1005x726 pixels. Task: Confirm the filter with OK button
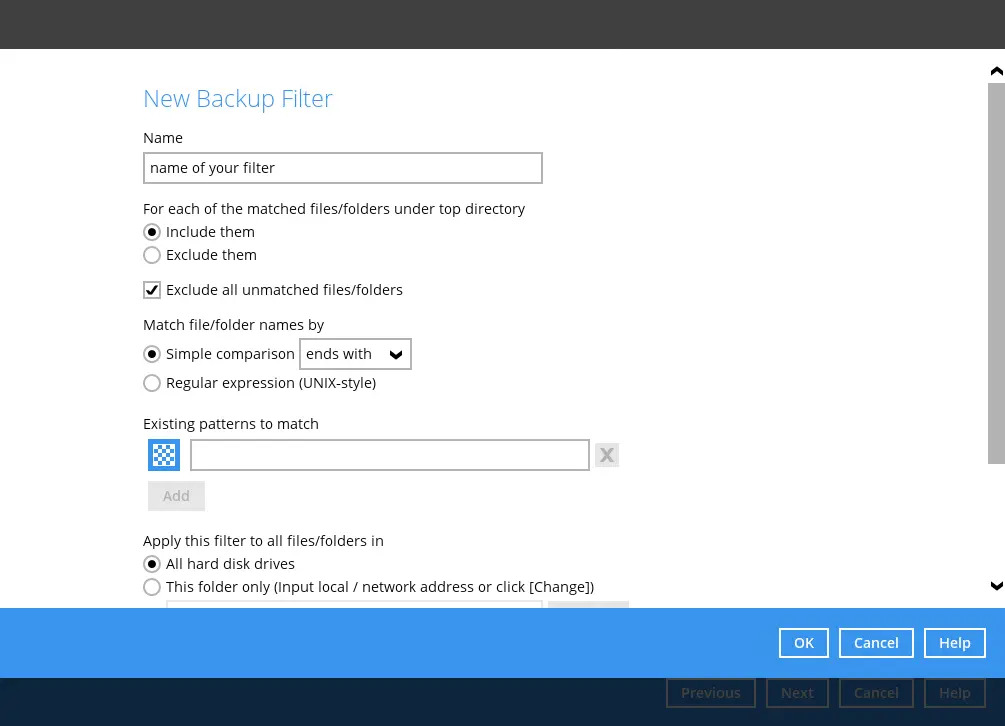pos(804,643)
